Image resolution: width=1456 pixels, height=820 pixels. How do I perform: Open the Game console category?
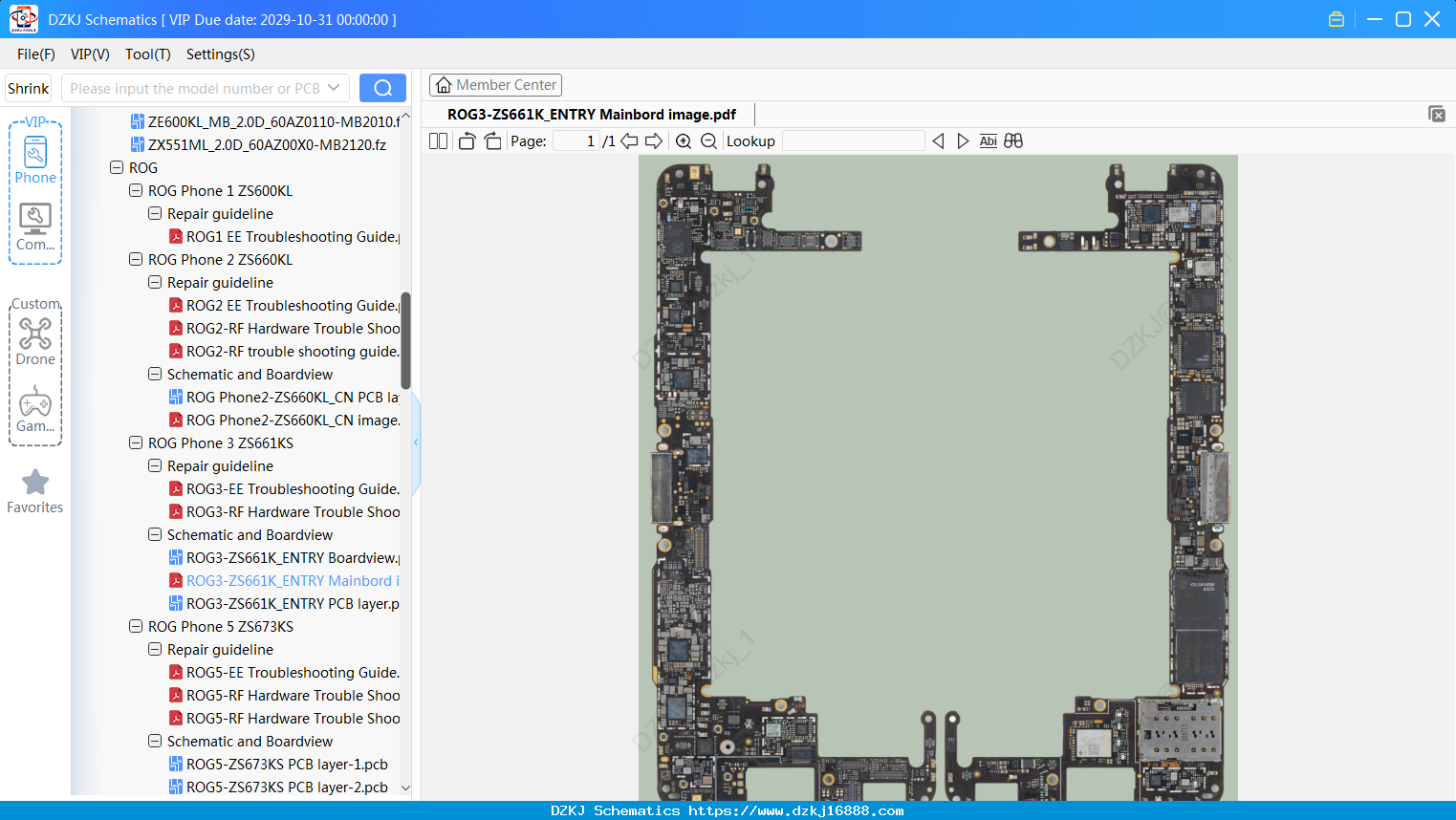(35, 409)
